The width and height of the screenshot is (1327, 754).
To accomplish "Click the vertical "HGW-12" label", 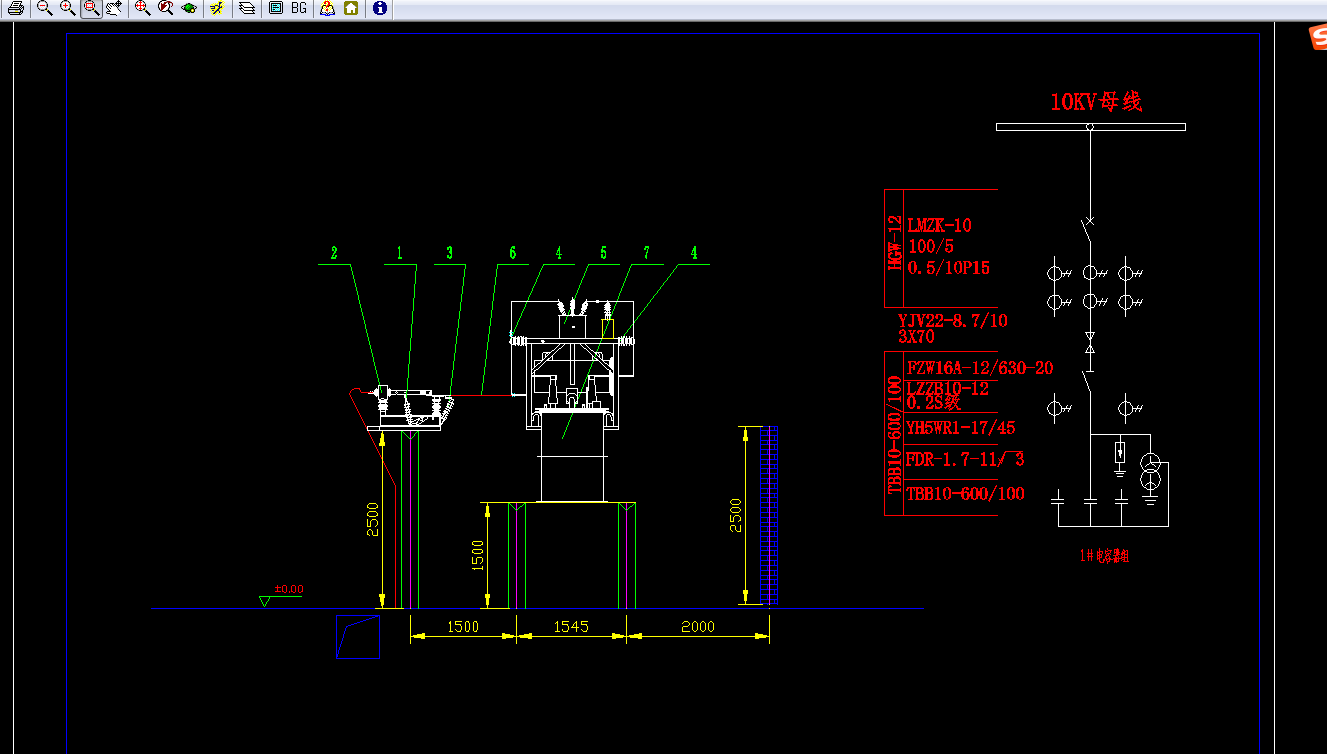I will coord(895,243).
